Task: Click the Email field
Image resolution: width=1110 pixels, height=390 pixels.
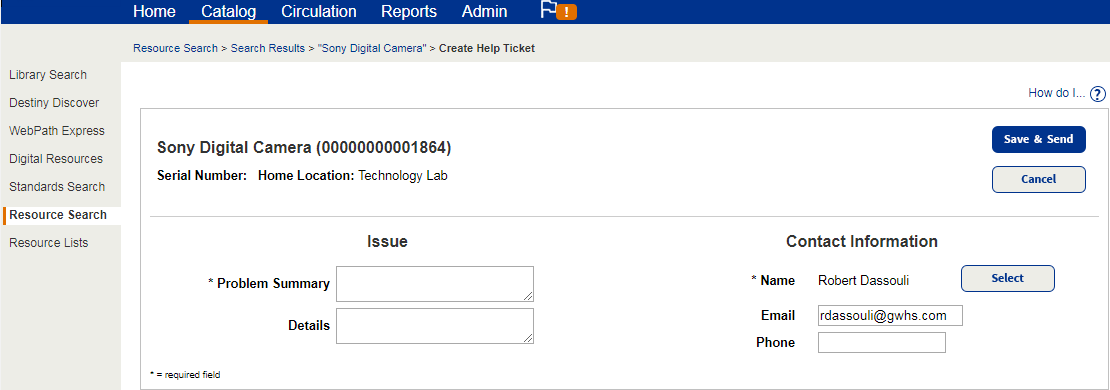Action: point(890,316)
